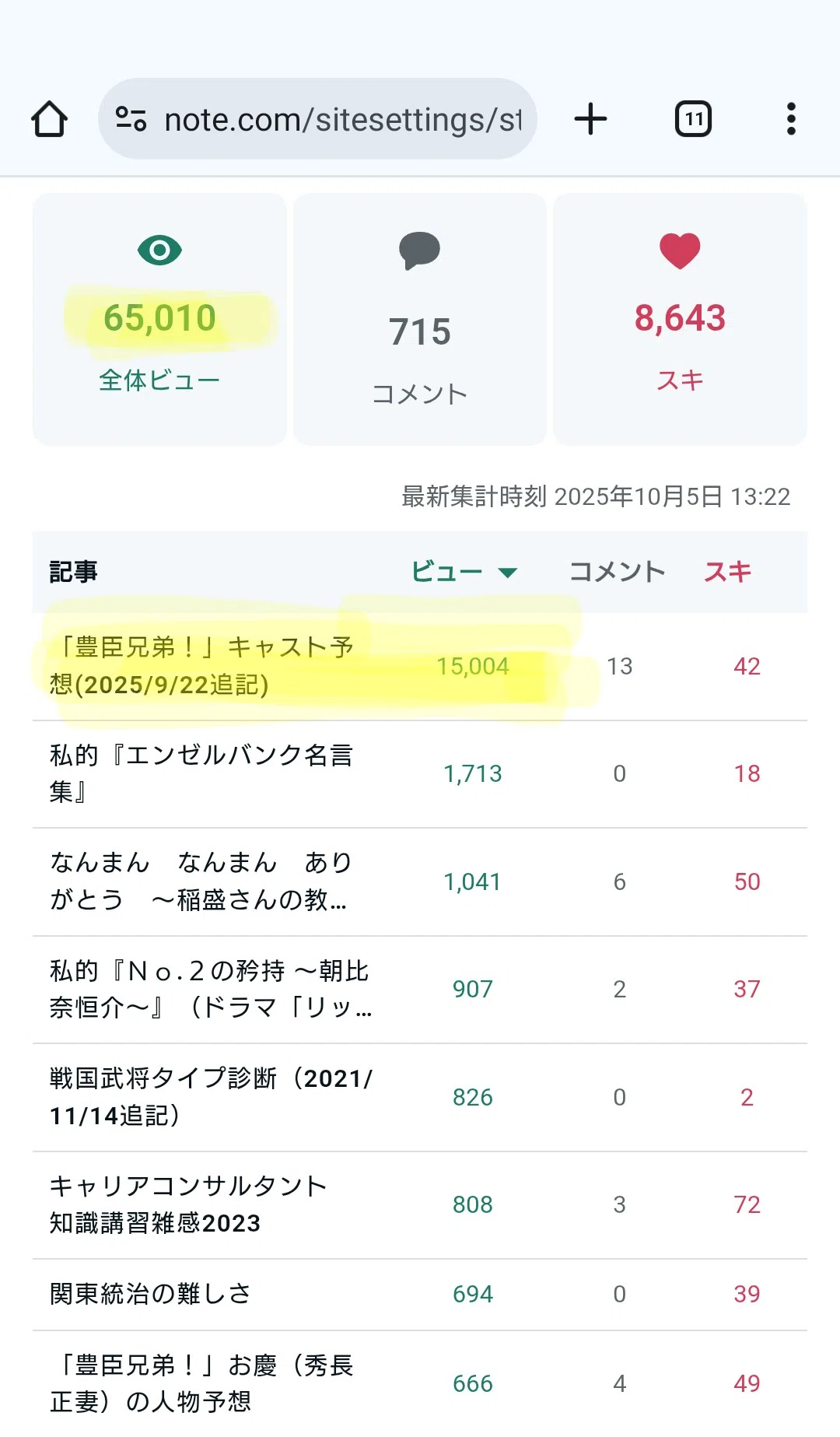Tap the browser home icon
Screen dimensions: 840x1437
[x=49, y=119]
